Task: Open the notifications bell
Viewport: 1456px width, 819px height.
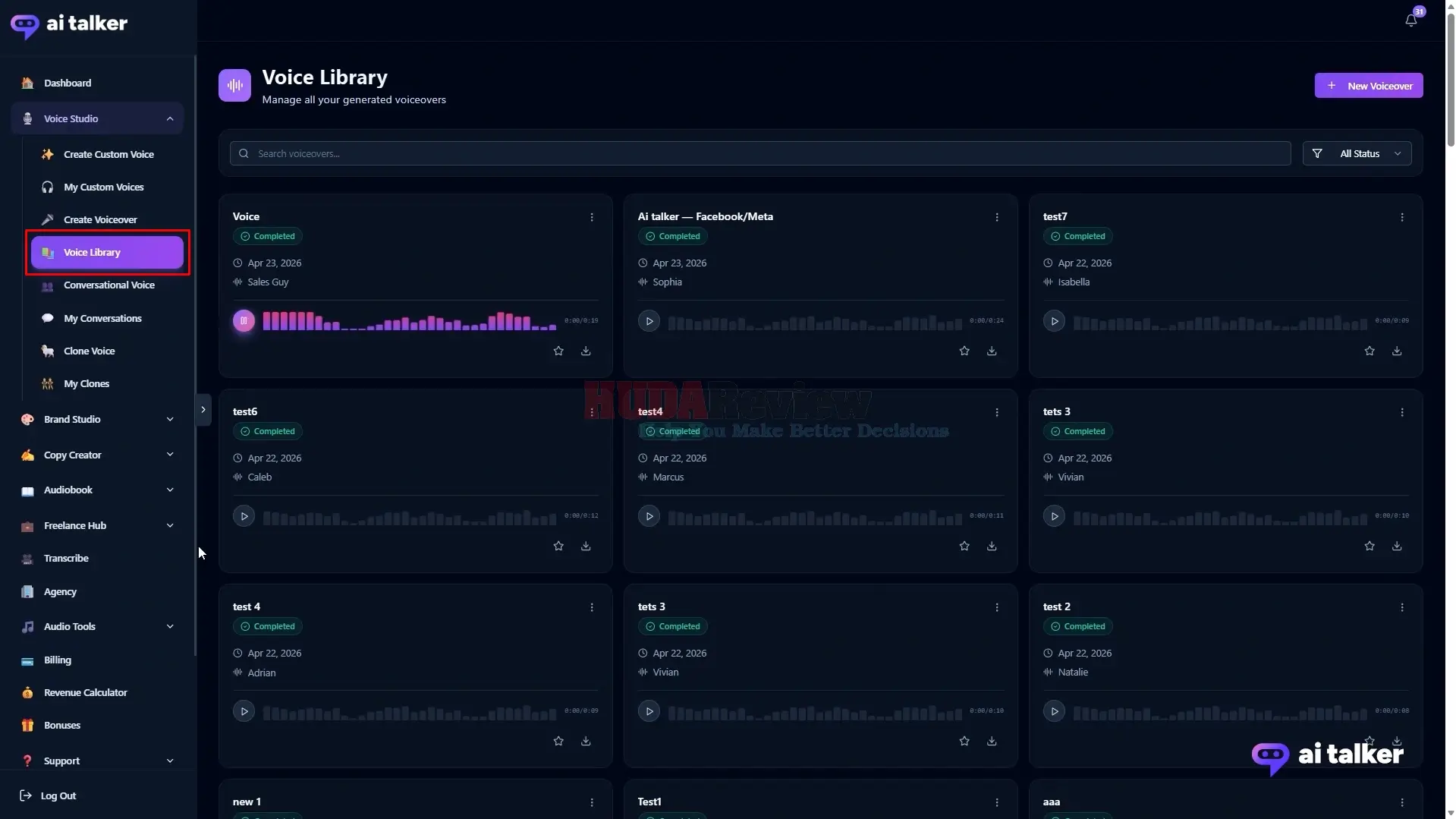Action: pyautogui.click(x=1410, y=20)
